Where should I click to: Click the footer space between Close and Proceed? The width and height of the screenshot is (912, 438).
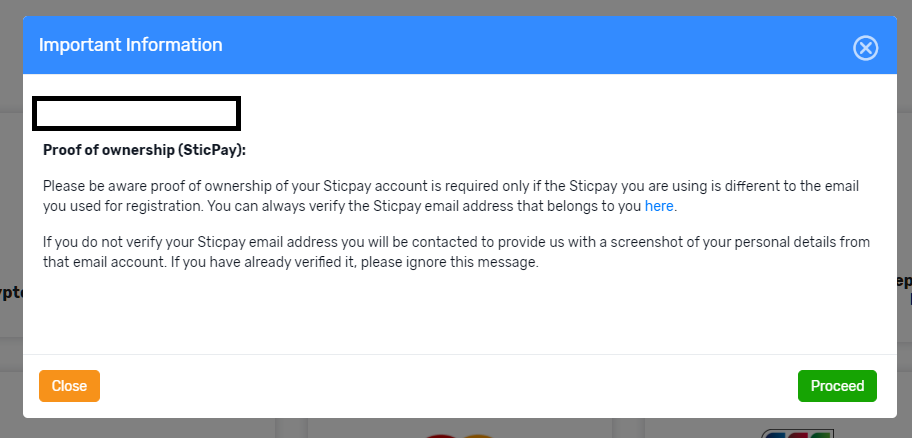coord(448,386)
